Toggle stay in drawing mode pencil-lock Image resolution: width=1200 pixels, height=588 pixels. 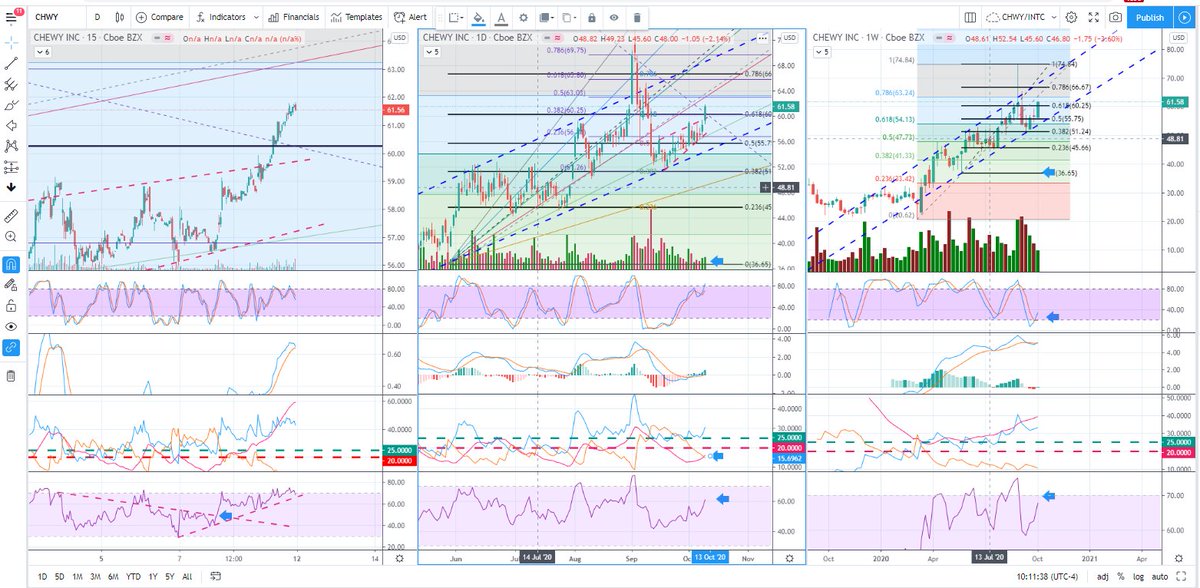tap(11, 285)
